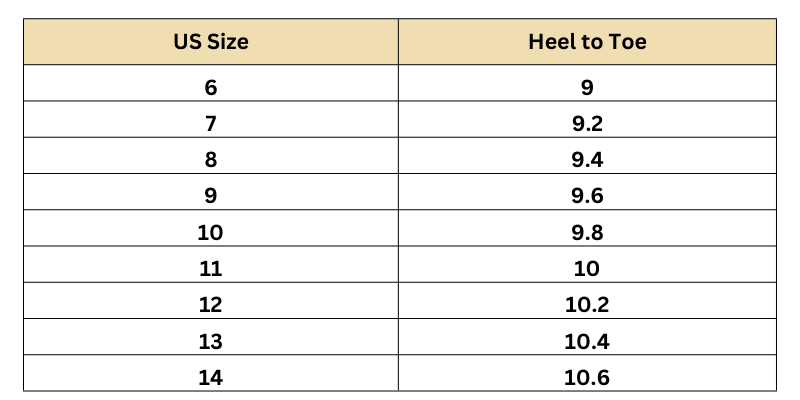This screenshot has width=800, height=400.
Task: Select US Size cell showing 11
Action: (210, 269)
